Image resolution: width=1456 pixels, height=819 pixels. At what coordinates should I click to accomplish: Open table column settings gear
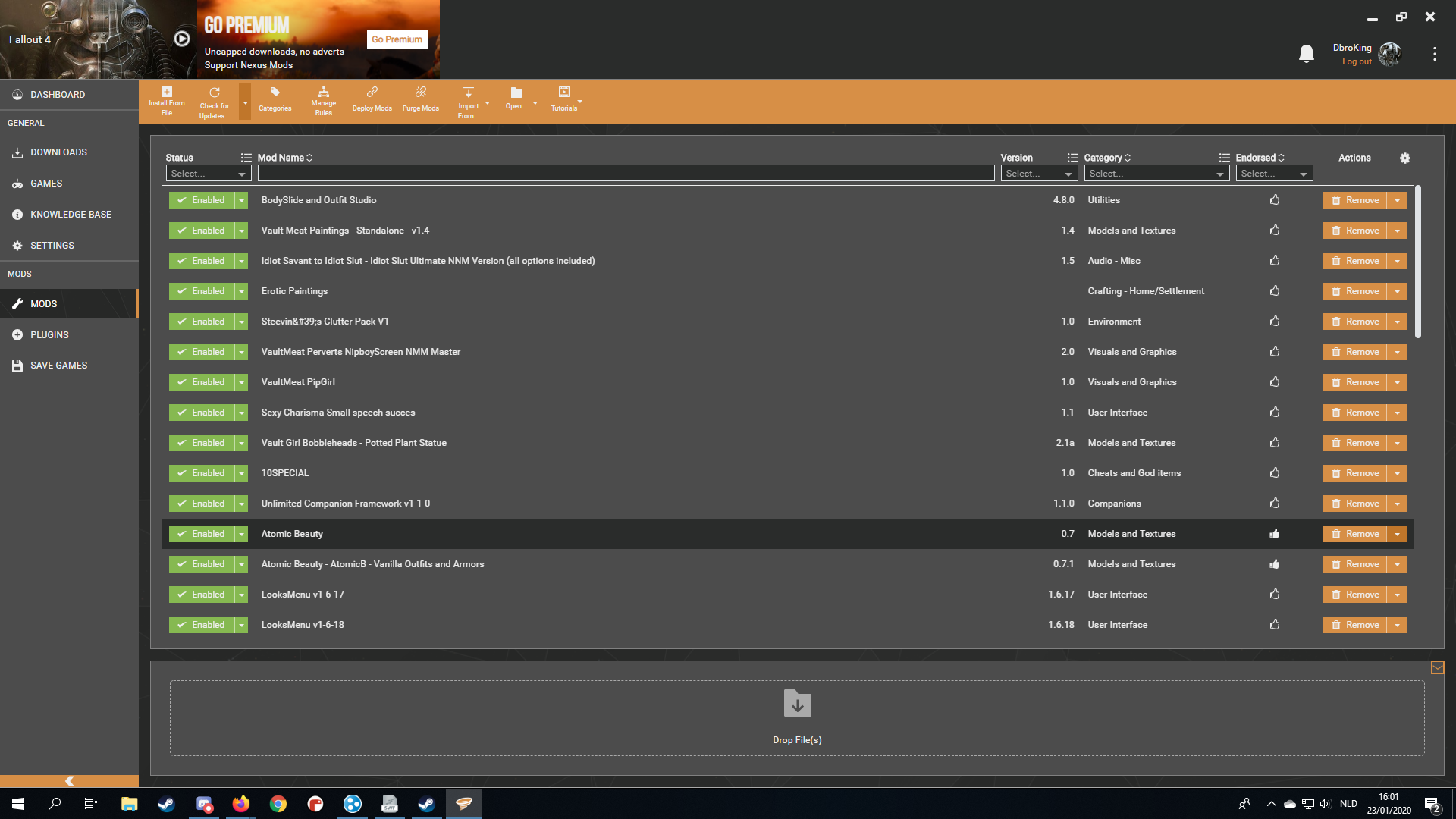[1405, 158]
